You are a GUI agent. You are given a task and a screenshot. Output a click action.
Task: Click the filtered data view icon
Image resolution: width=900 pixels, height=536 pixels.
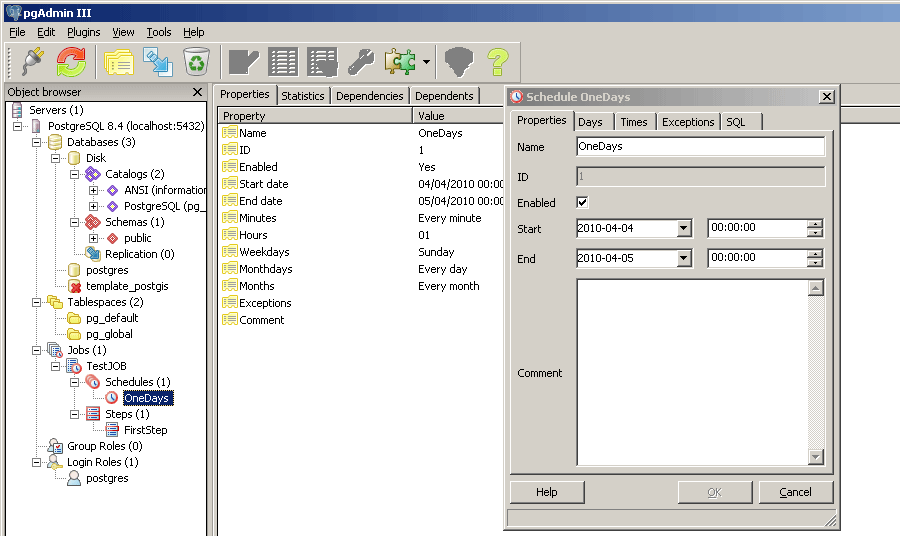point(323,62)
